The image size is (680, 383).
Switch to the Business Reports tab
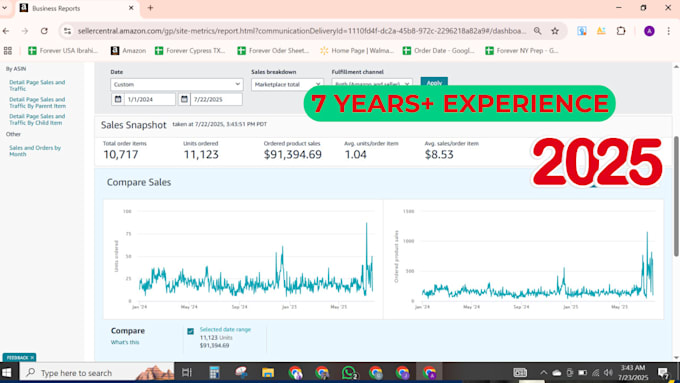point(77,8)
